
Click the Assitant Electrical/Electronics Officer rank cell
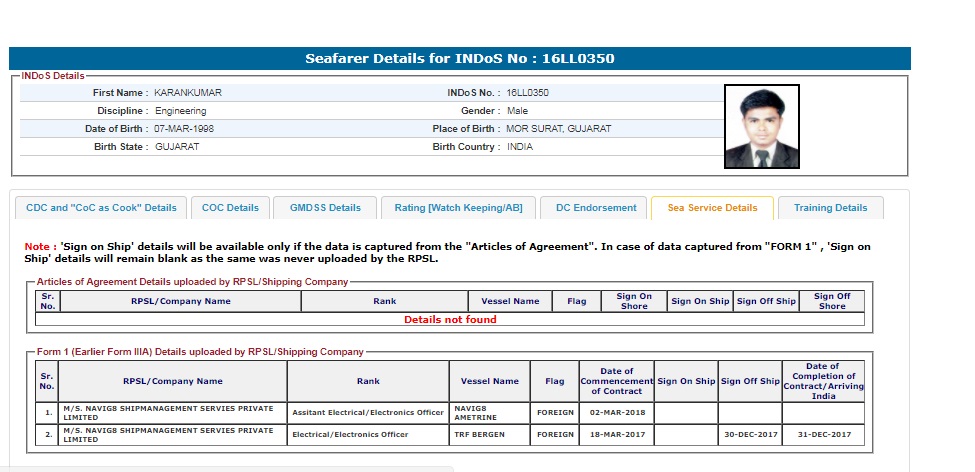pyautogui.click(x=367, y=412)
